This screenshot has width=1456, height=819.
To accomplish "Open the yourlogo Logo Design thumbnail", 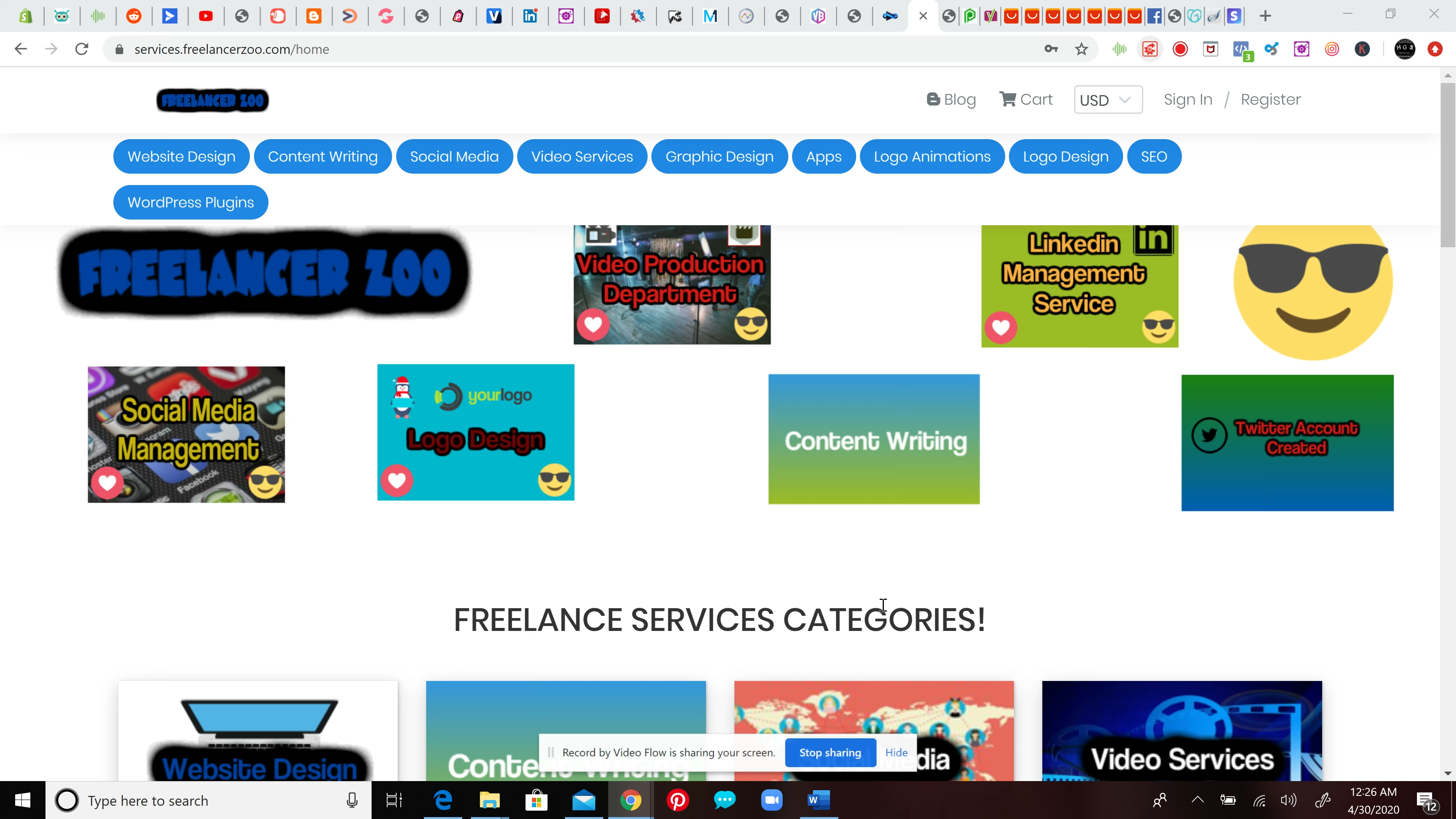I will point(476,432).
